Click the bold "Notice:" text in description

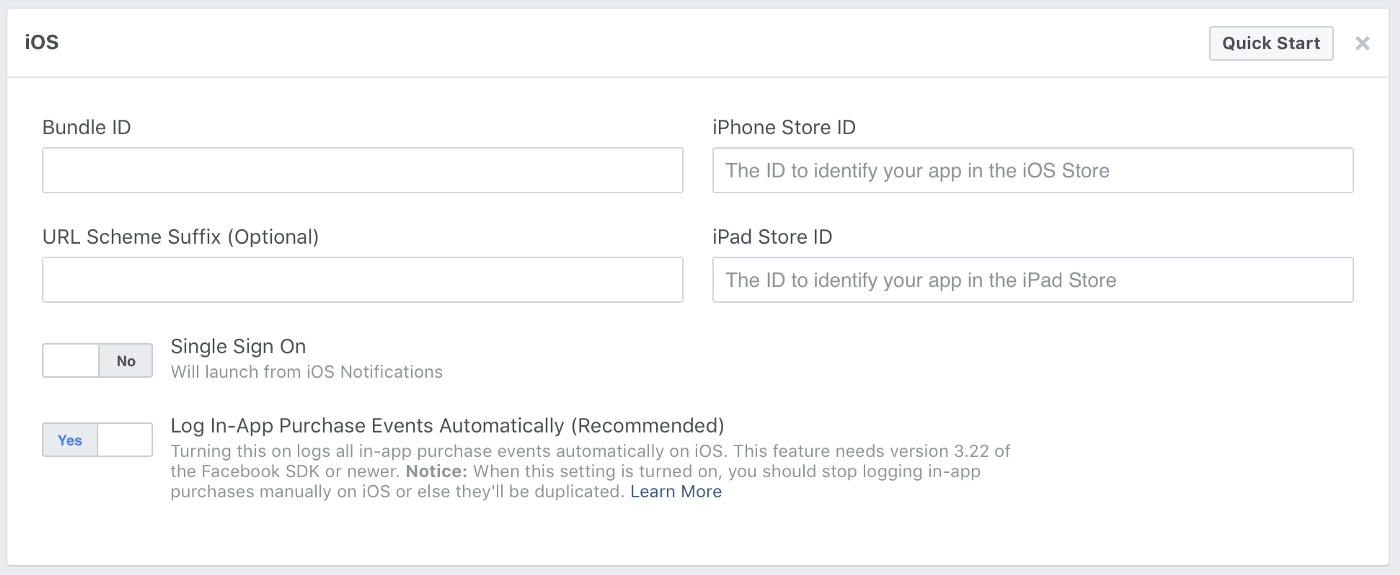click(435, 471)
